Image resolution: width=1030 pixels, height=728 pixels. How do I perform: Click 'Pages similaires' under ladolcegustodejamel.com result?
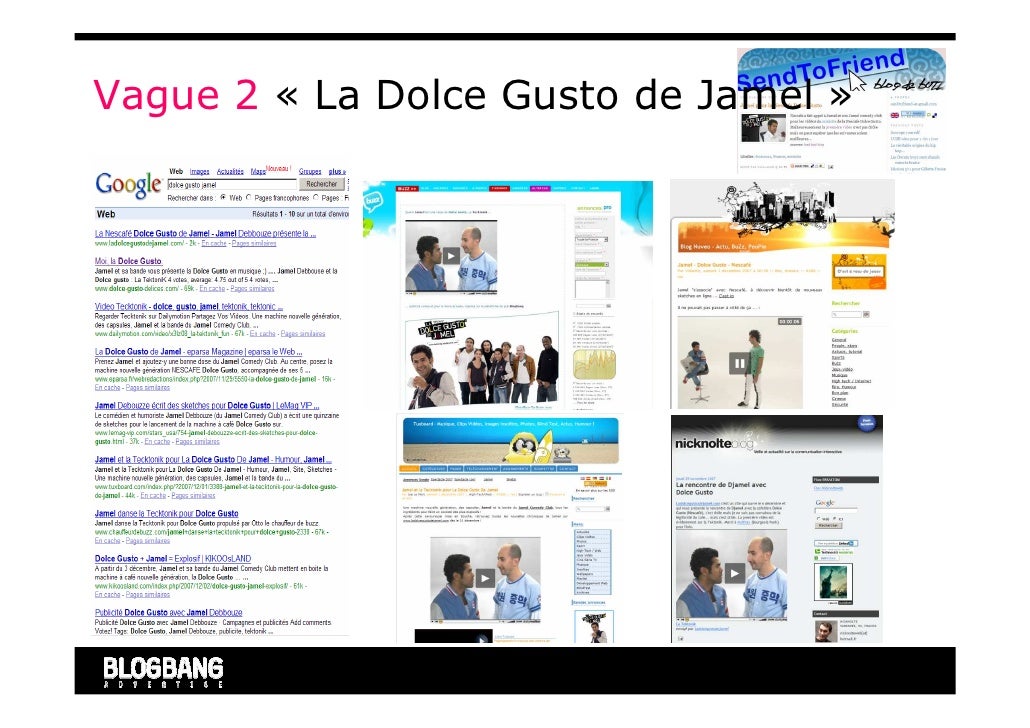click(254, 243)
